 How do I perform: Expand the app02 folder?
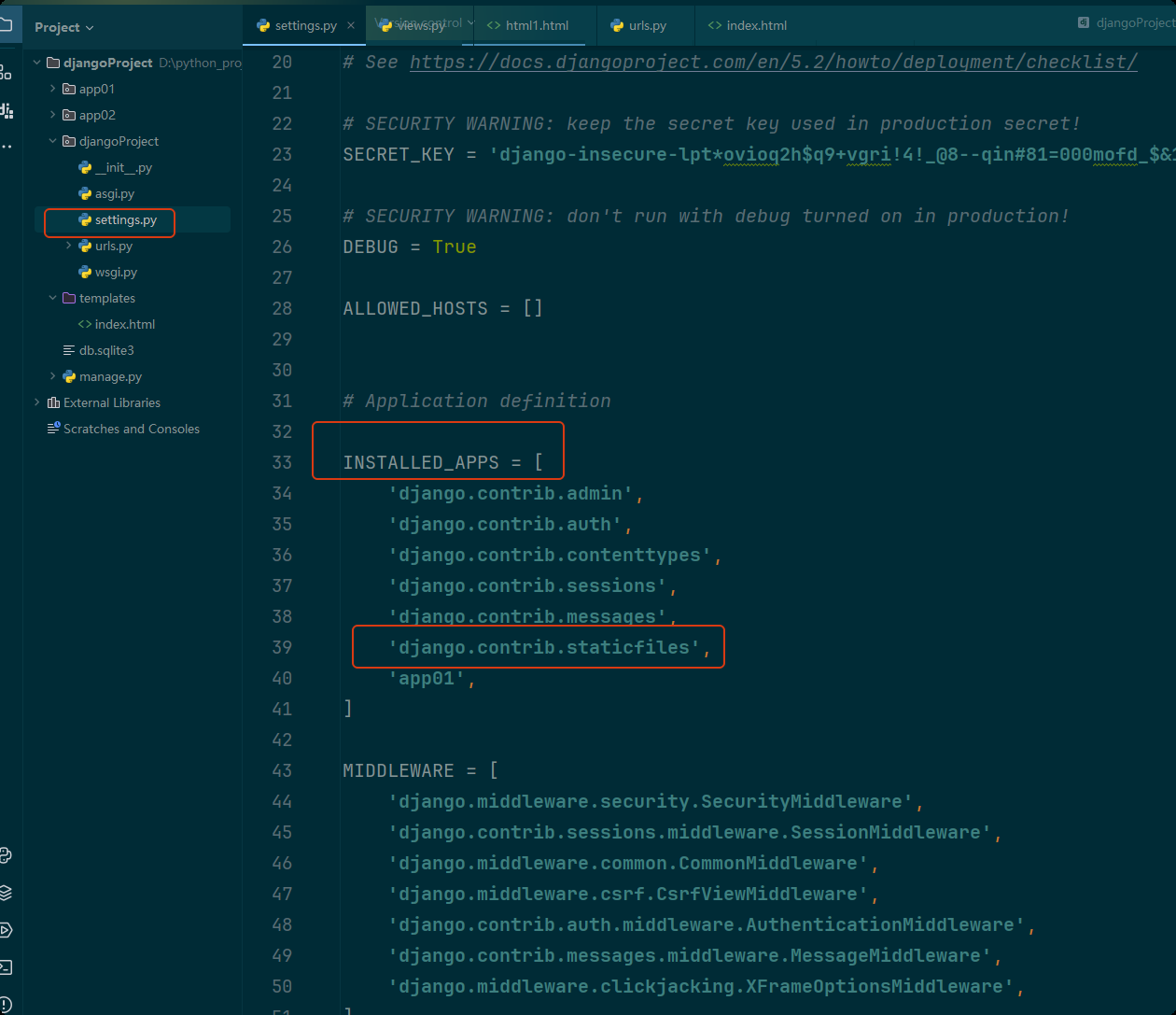52,115
